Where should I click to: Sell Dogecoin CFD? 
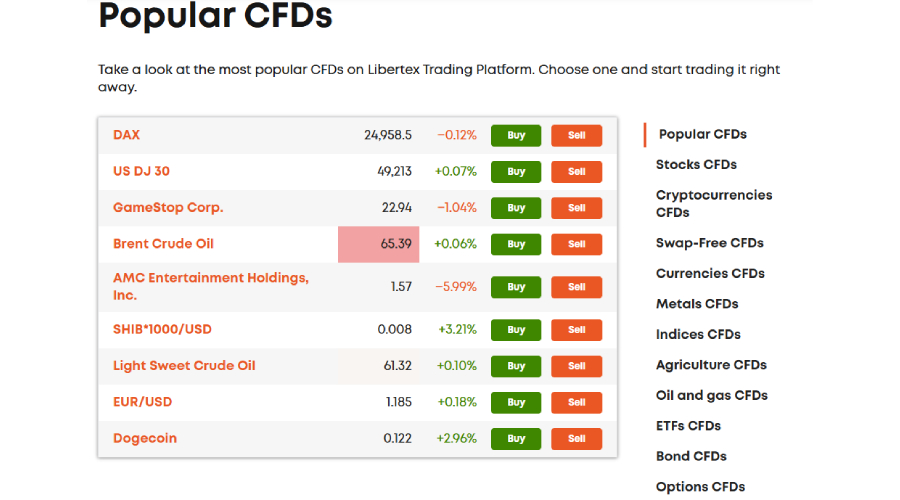[x=576, y=439]
